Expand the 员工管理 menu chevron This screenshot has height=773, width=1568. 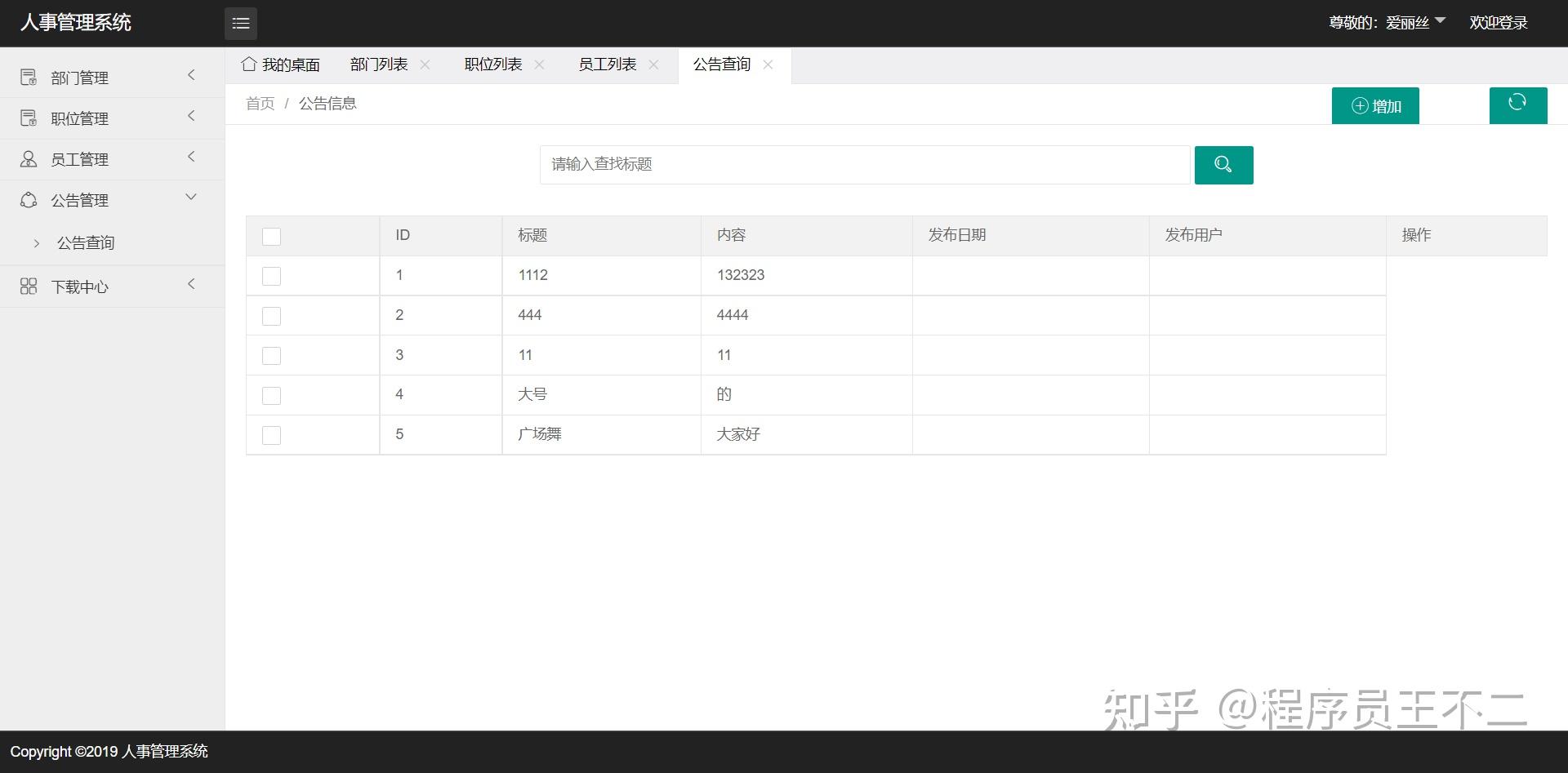point(191,157)
